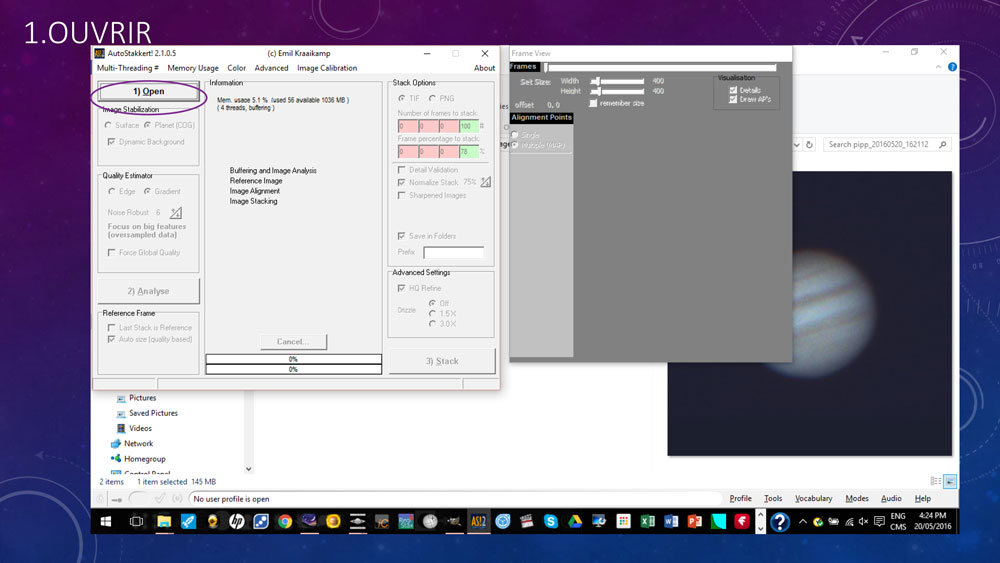The width and height of the screenshot is (1000, 563).
Task: Select the Planet (COG) radio button
Action: click(x=147, y=126)
